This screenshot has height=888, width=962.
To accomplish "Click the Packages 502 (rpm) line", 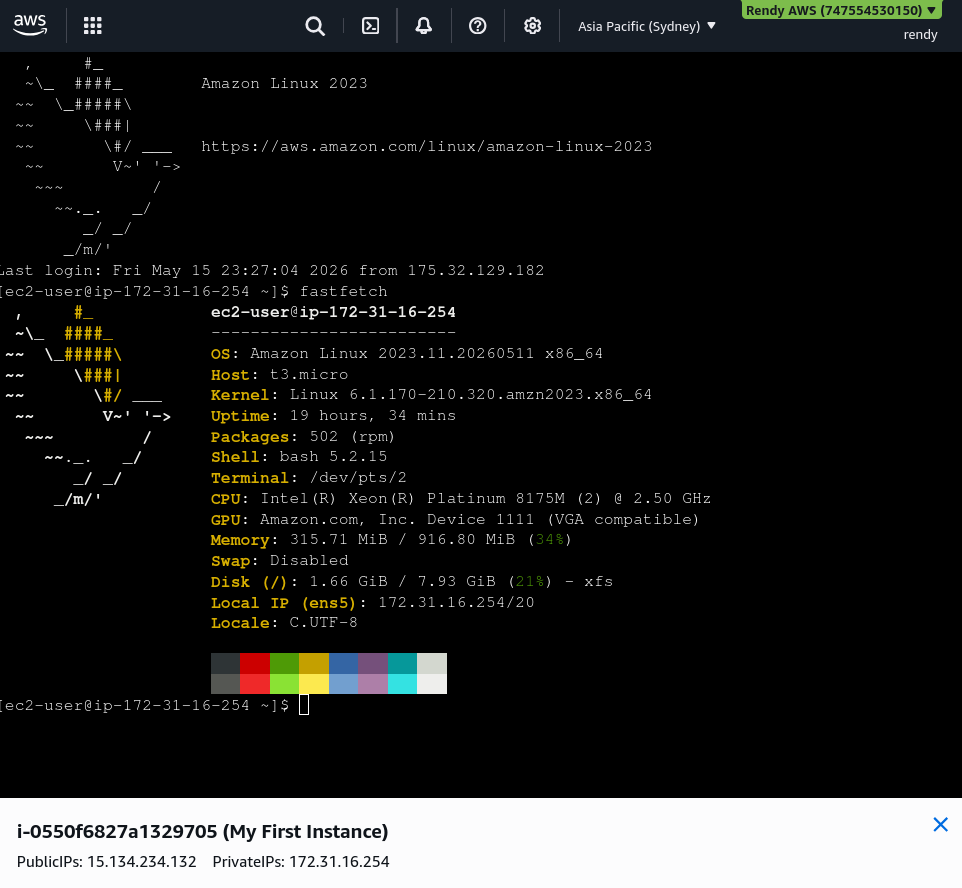I will point(303,436).
